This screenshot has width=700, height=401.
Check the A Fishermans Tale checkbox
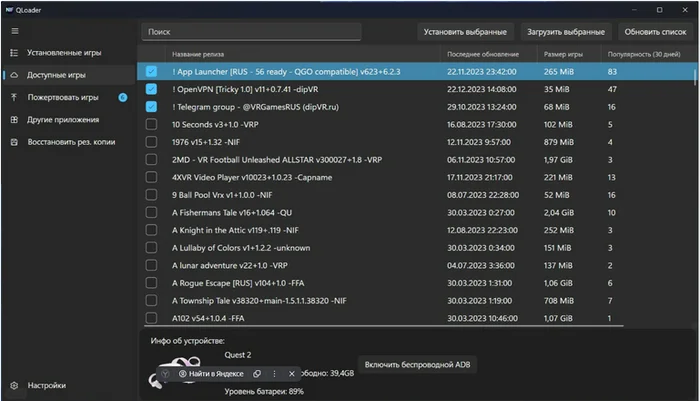coord(151,213)
